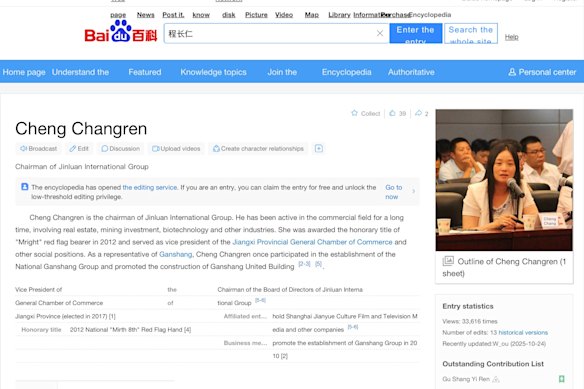Screen dimensions: 584x389
Task: Click the know top link
Action: [201, 15]
